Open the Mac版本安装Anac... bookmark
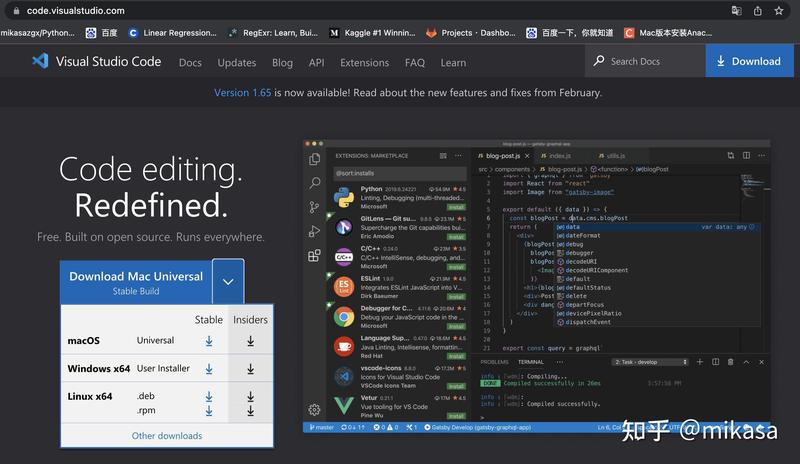The image size is (800, 464). click(x=668, y=33)
